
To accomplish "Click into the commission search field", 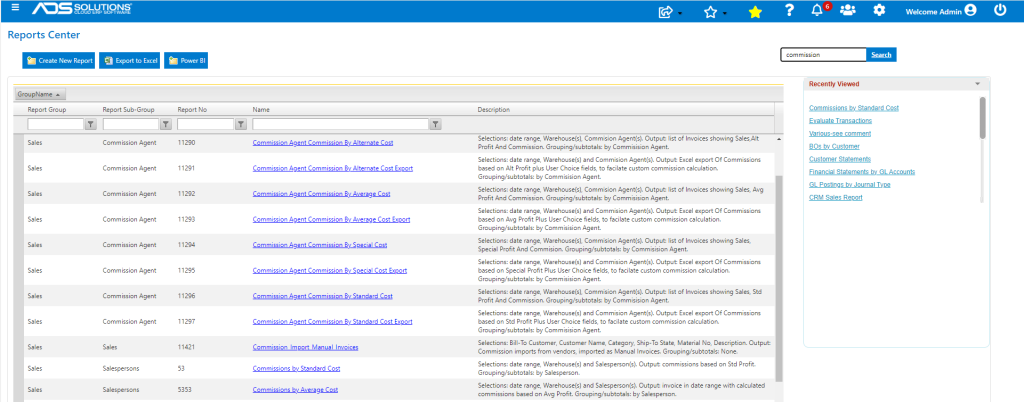I will [823, 55].
